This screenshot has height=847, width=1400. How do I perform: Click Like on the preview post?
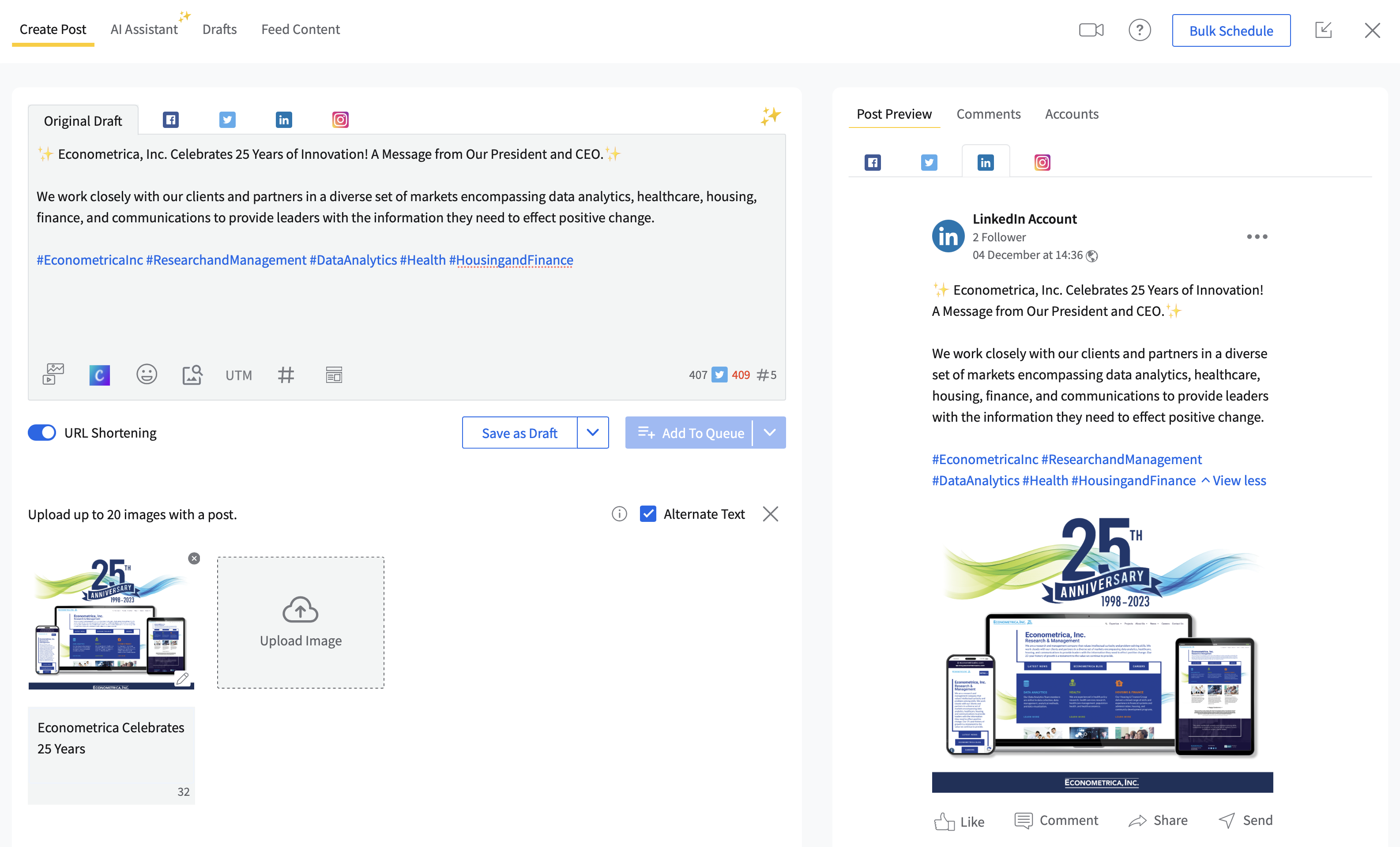pos(959,821)
